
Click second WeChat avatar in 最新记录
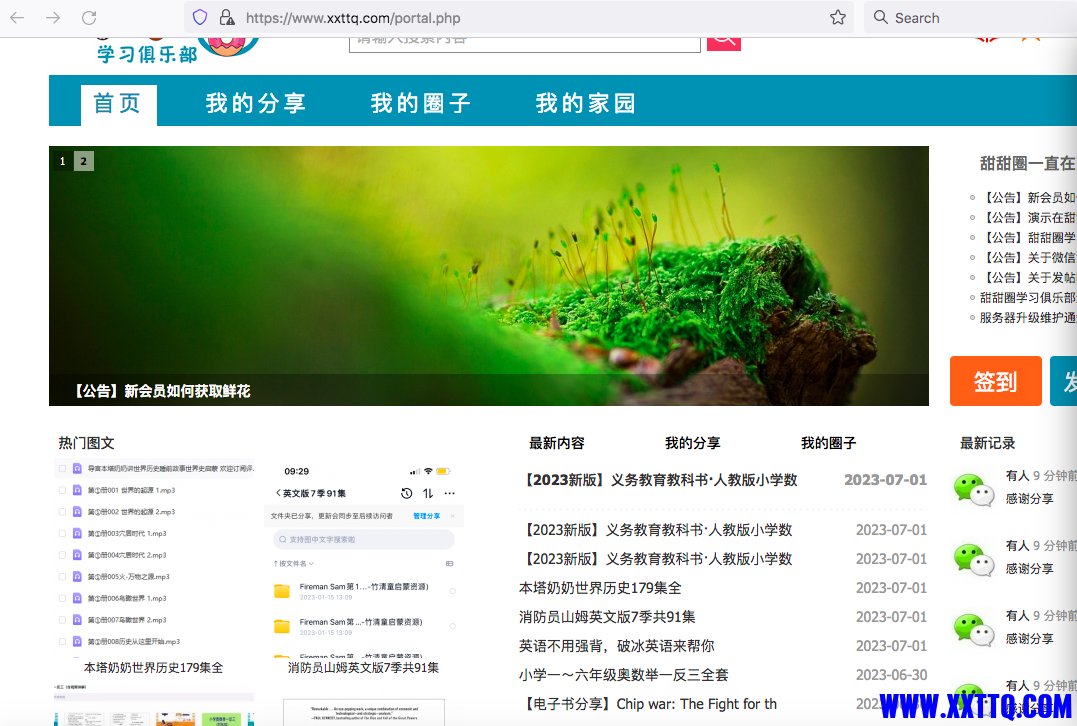click(974, 560)
